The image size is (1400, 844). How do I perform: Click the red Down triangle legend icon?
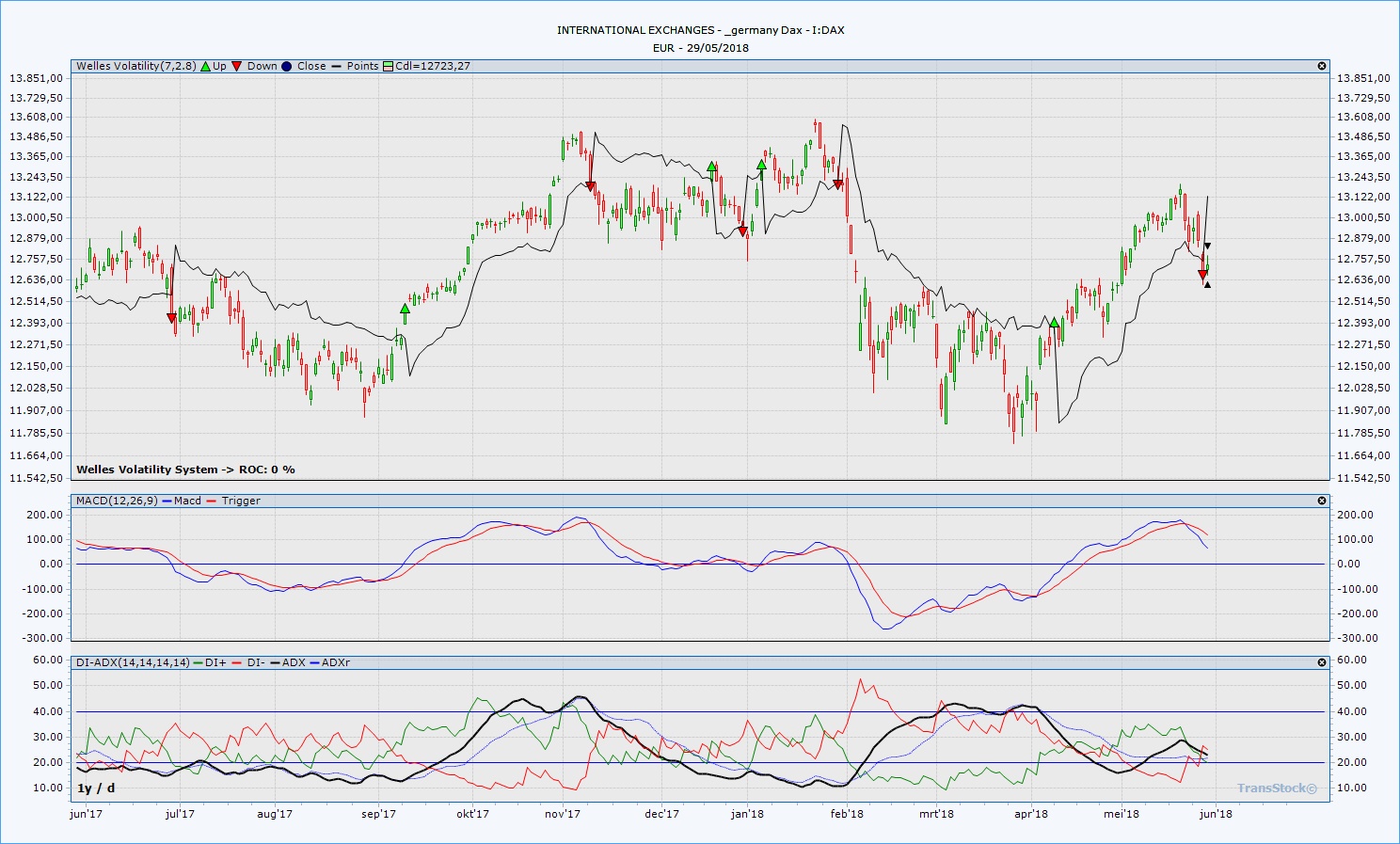coord(237,66)
